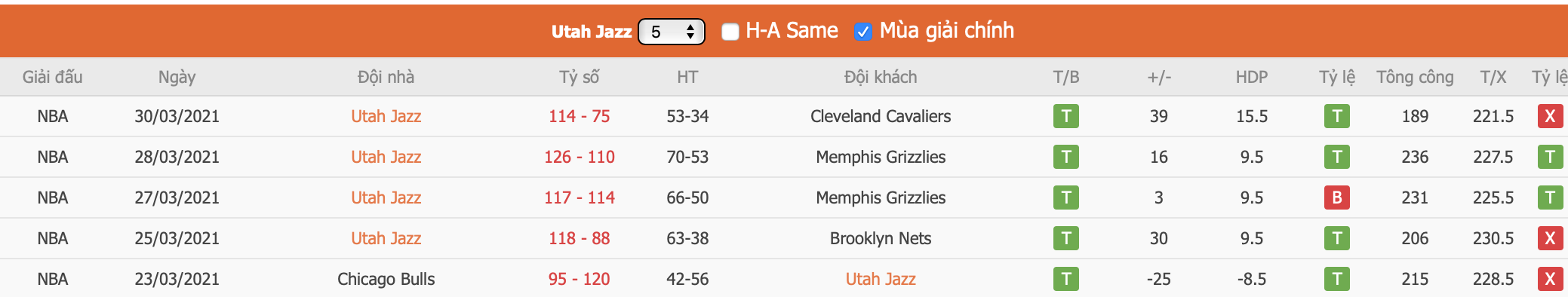Click red X badge in Brooklyn Nets row
This screenshot has height=297, width=1568.
[x=1550, y=238]
